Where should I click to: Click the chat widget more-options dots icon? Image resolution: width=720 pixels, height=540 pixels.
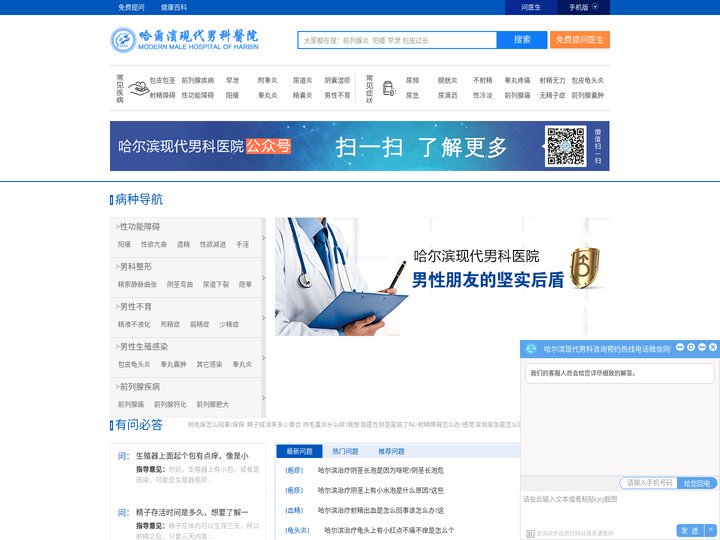tap(680, 348)
